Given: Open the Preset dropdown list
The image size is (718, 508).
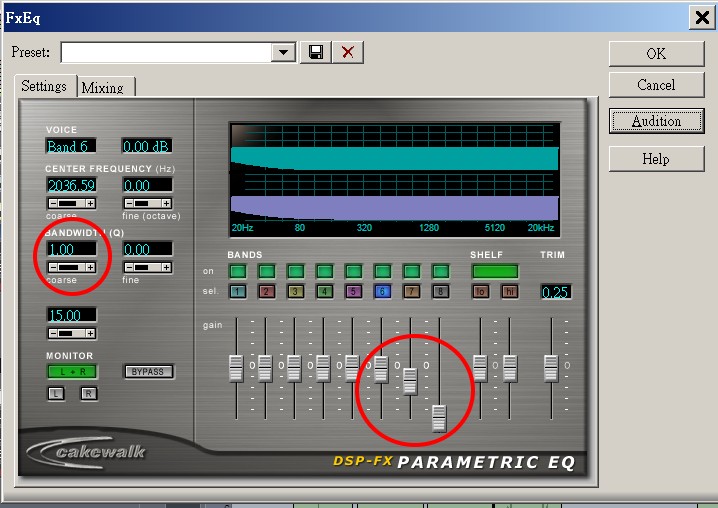Looking at the screenshot, I should (x=283, y=52).
